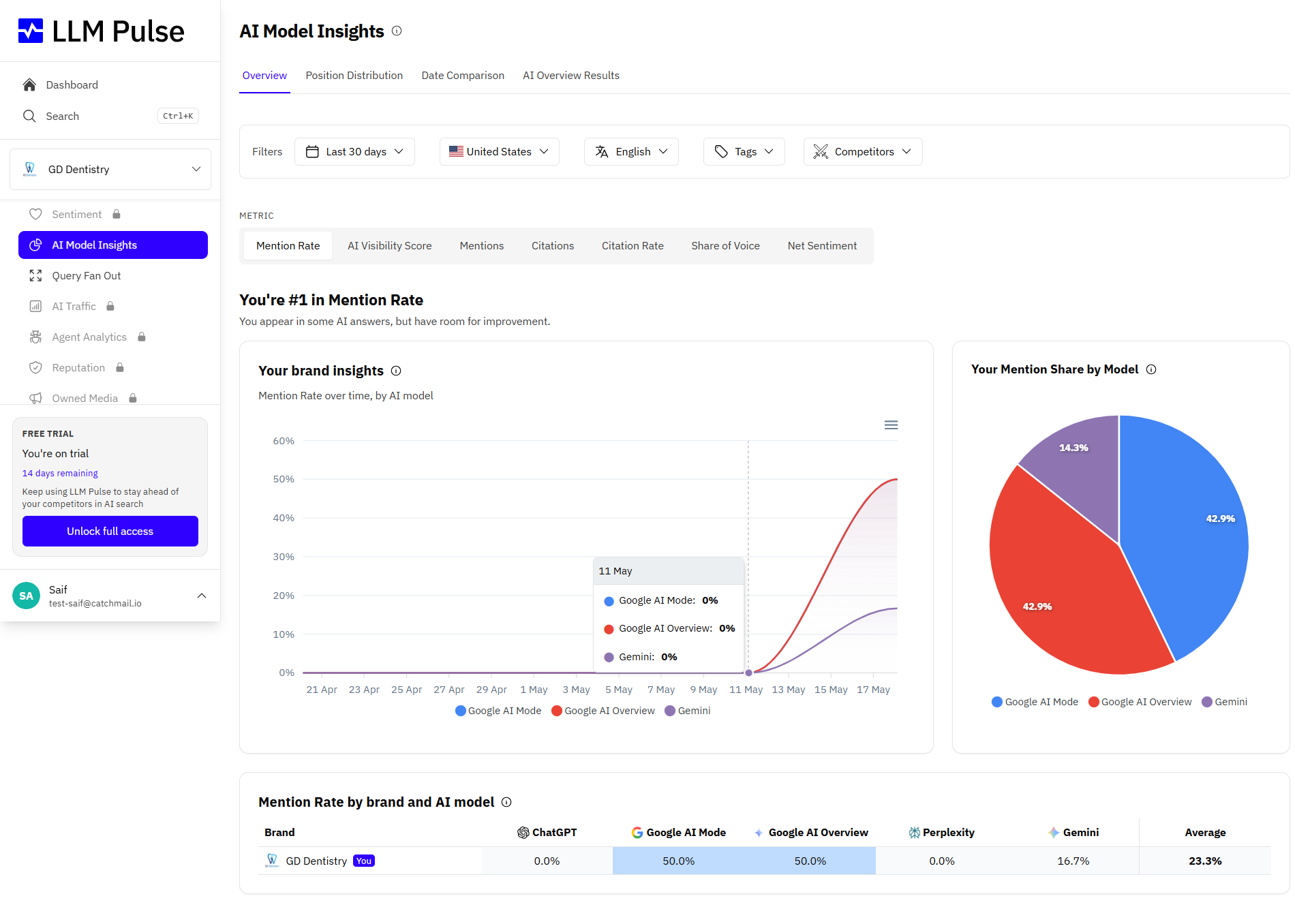Select the AI Visibility Score metric
The width and height of the screenshot is (1295, 924).
(x=390, y=245)
